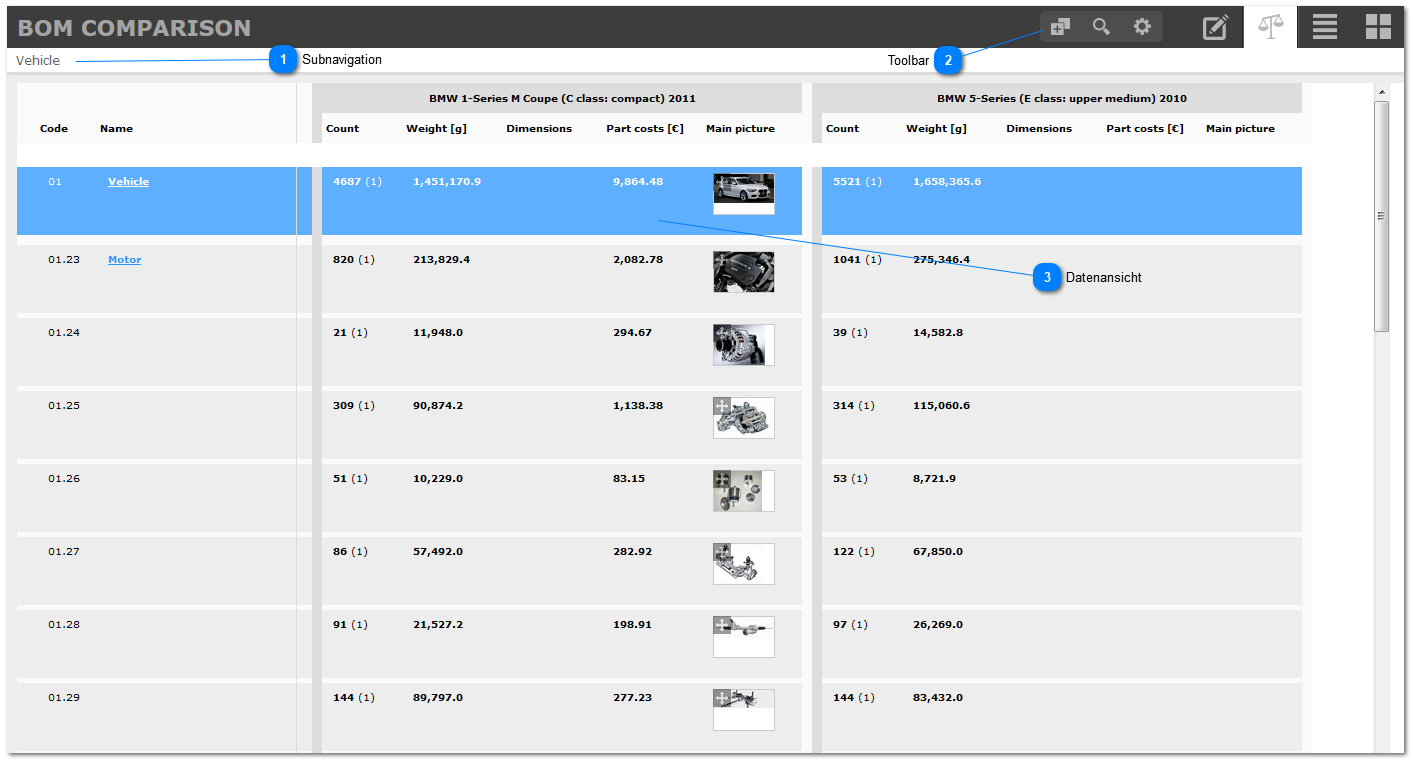This screenshot has width=1413, height=762.
Task: Click weight value 1,451,170.9
Action: click(x=447, y=181)
